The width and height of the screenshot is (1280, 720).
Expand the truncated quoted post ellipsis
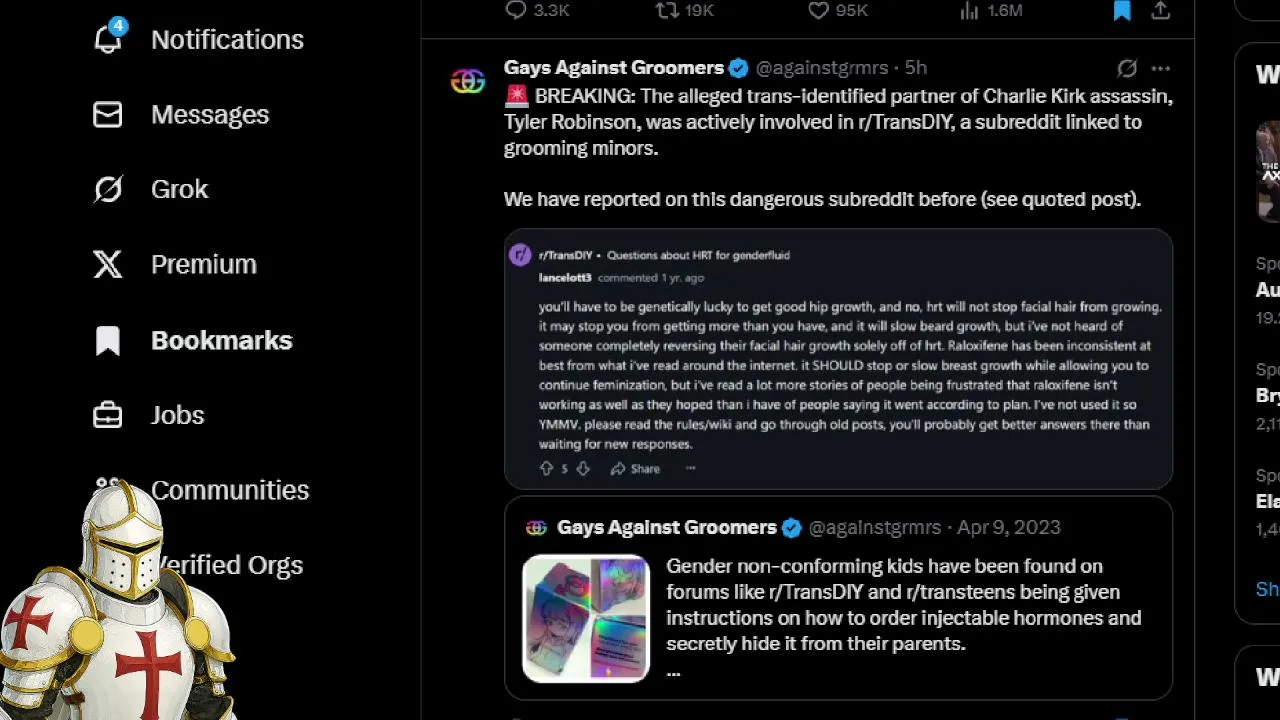point(673,672)
